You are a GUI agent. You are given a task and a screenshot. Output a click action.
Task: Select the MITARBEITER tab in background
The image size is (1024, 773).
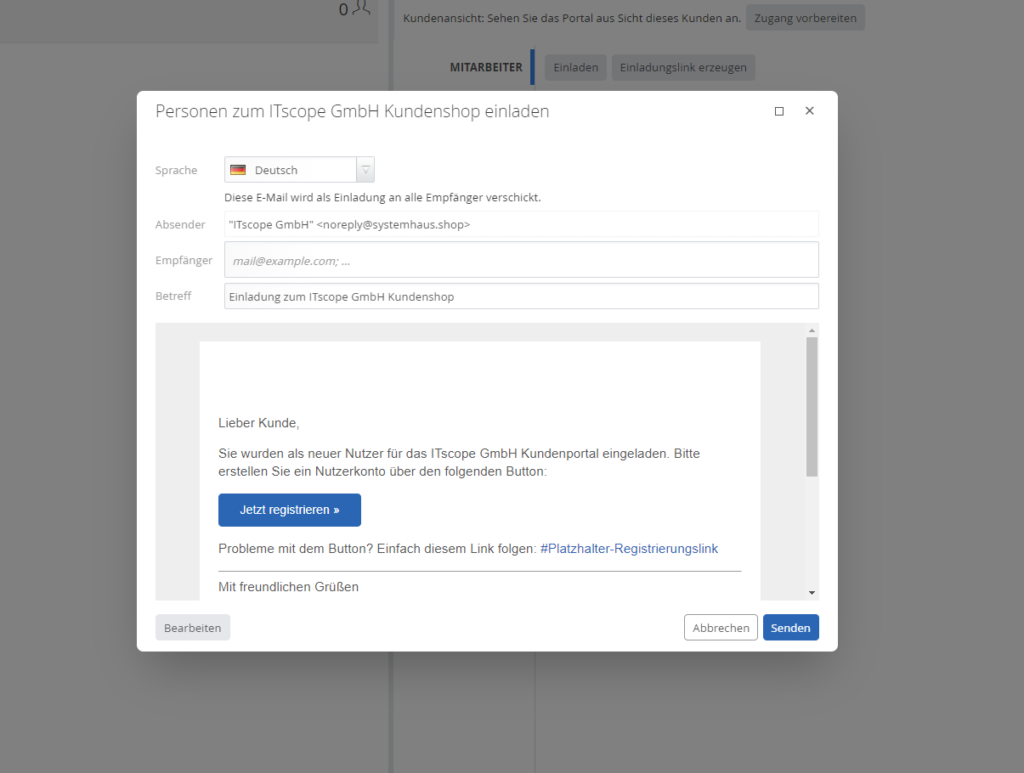click(x=486, y=67)
